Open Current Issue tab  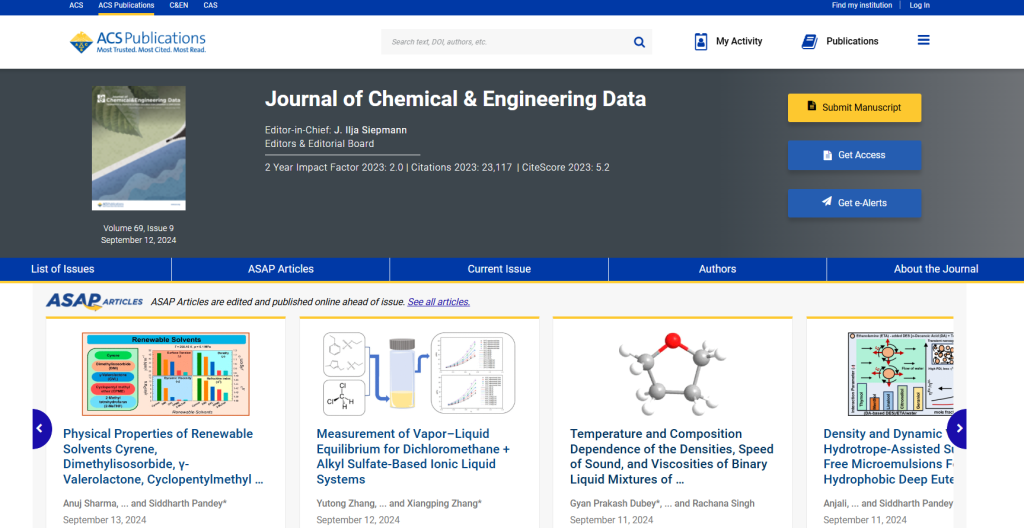pyautogui.click(x=499, y=269)
